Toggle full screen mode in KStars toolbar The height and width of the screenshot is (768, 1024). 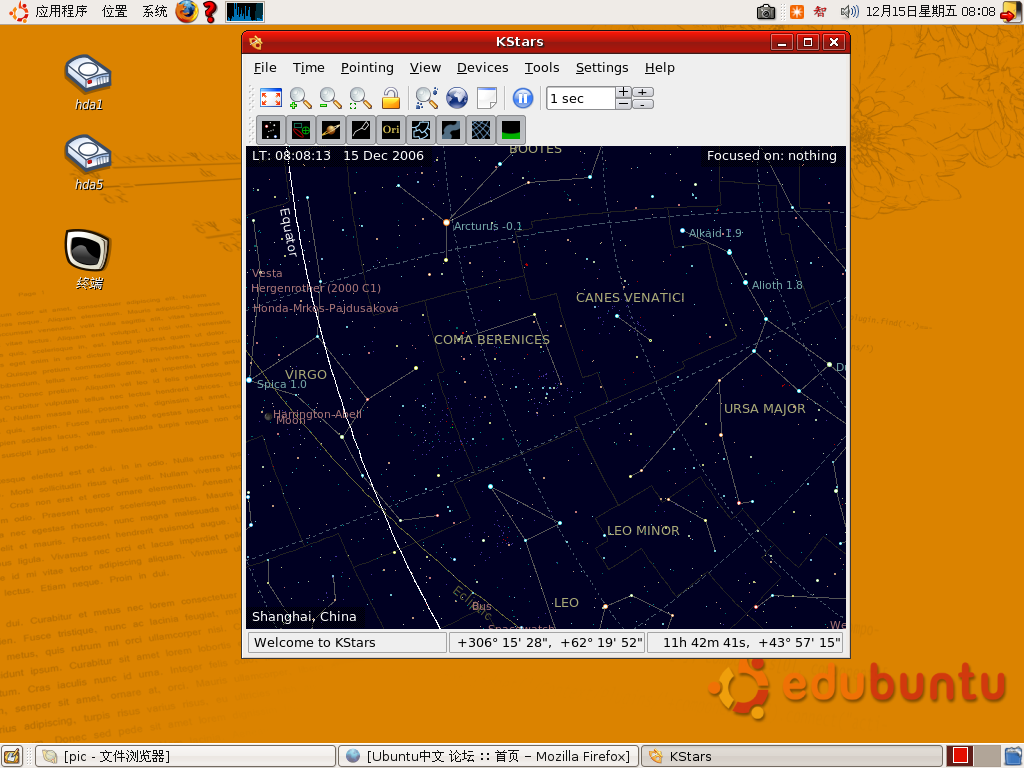pyautogui.click(x=270, y=99)
